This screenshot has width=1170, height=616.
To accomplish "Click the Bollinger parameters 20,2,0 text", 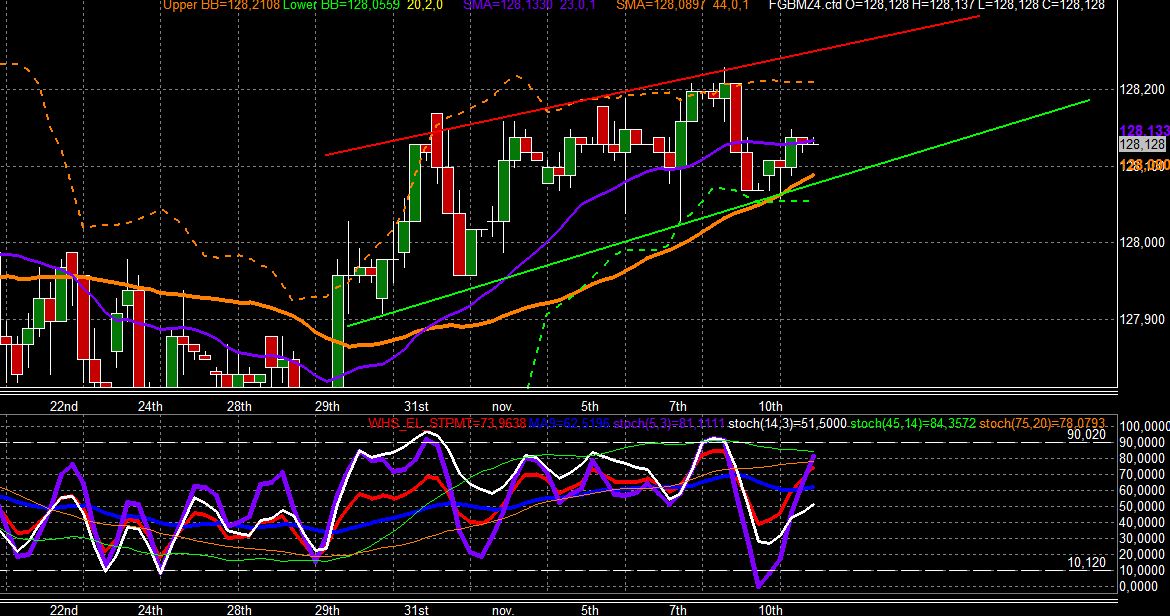I will (424, 5).
